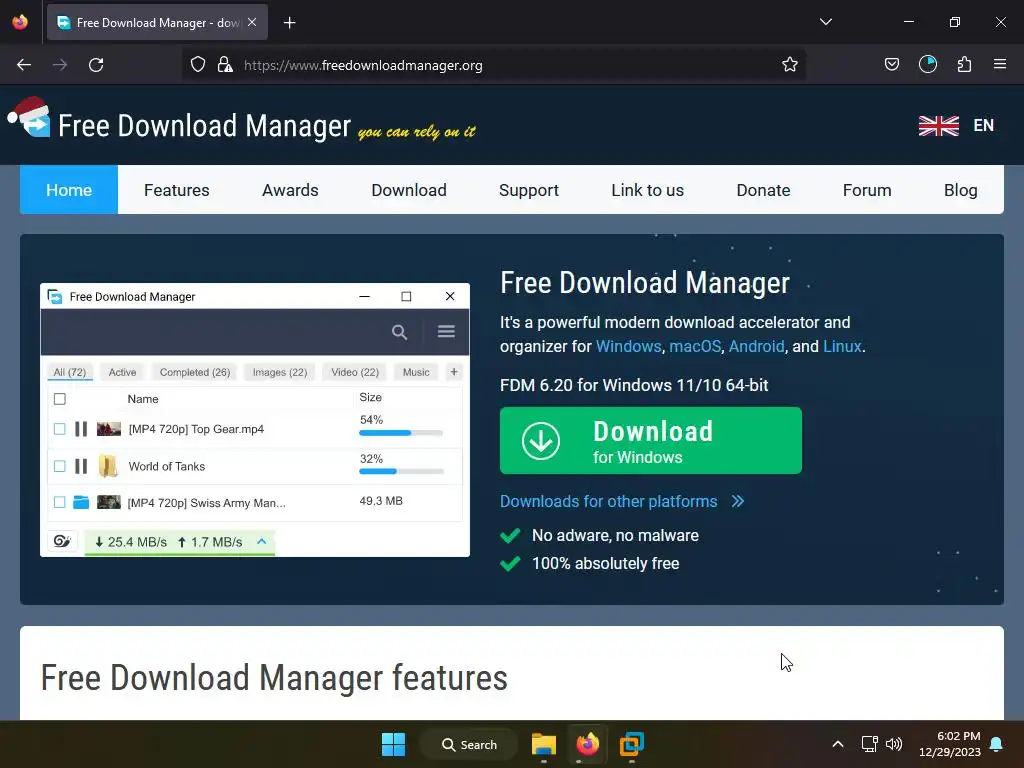Screen dimensions: 1024x768
Task: Click the Swiss Army Man video thumbnail
Action: point(109,502)
